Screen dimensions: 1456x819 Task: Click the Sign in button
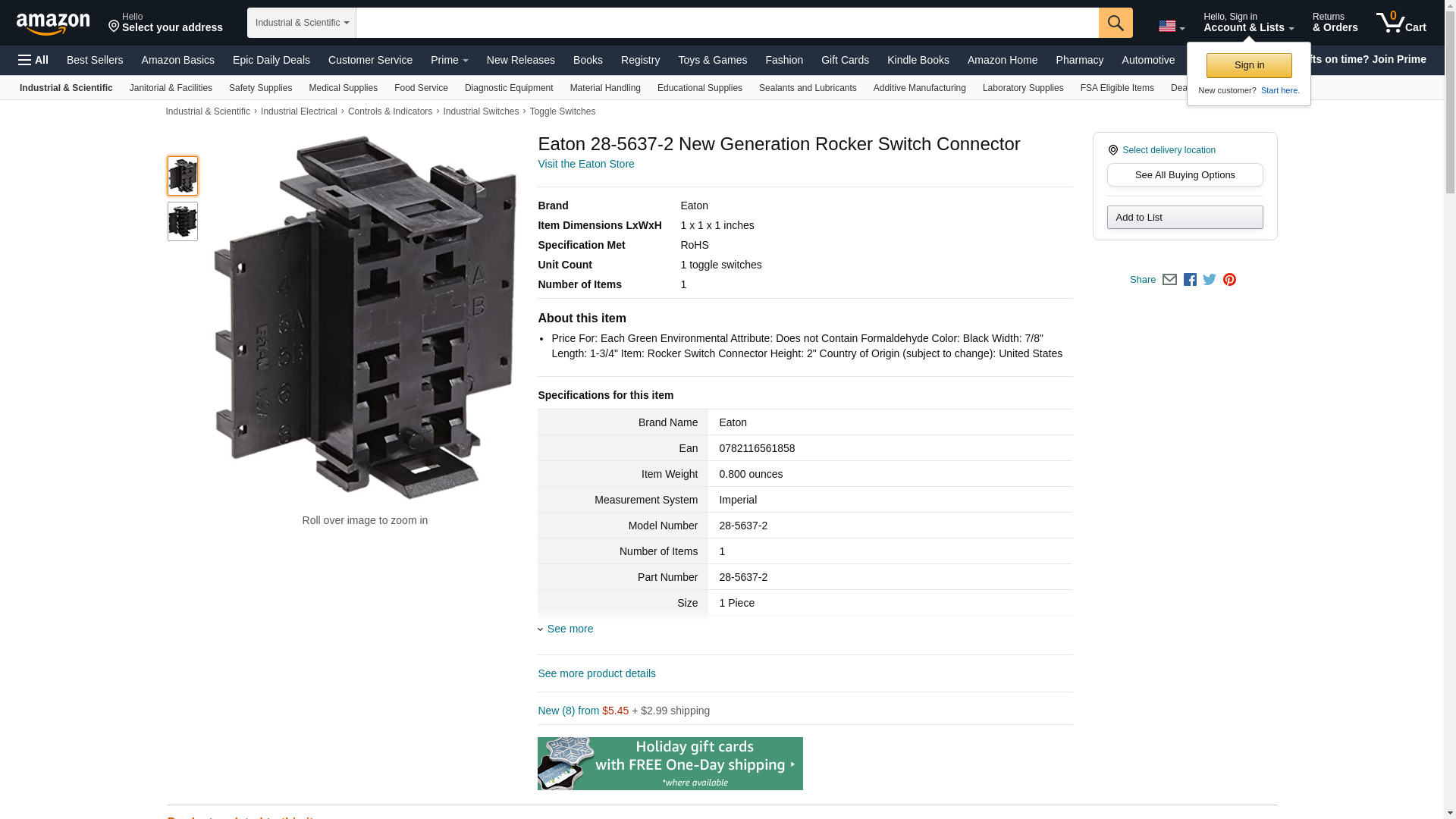[1248, 65]
